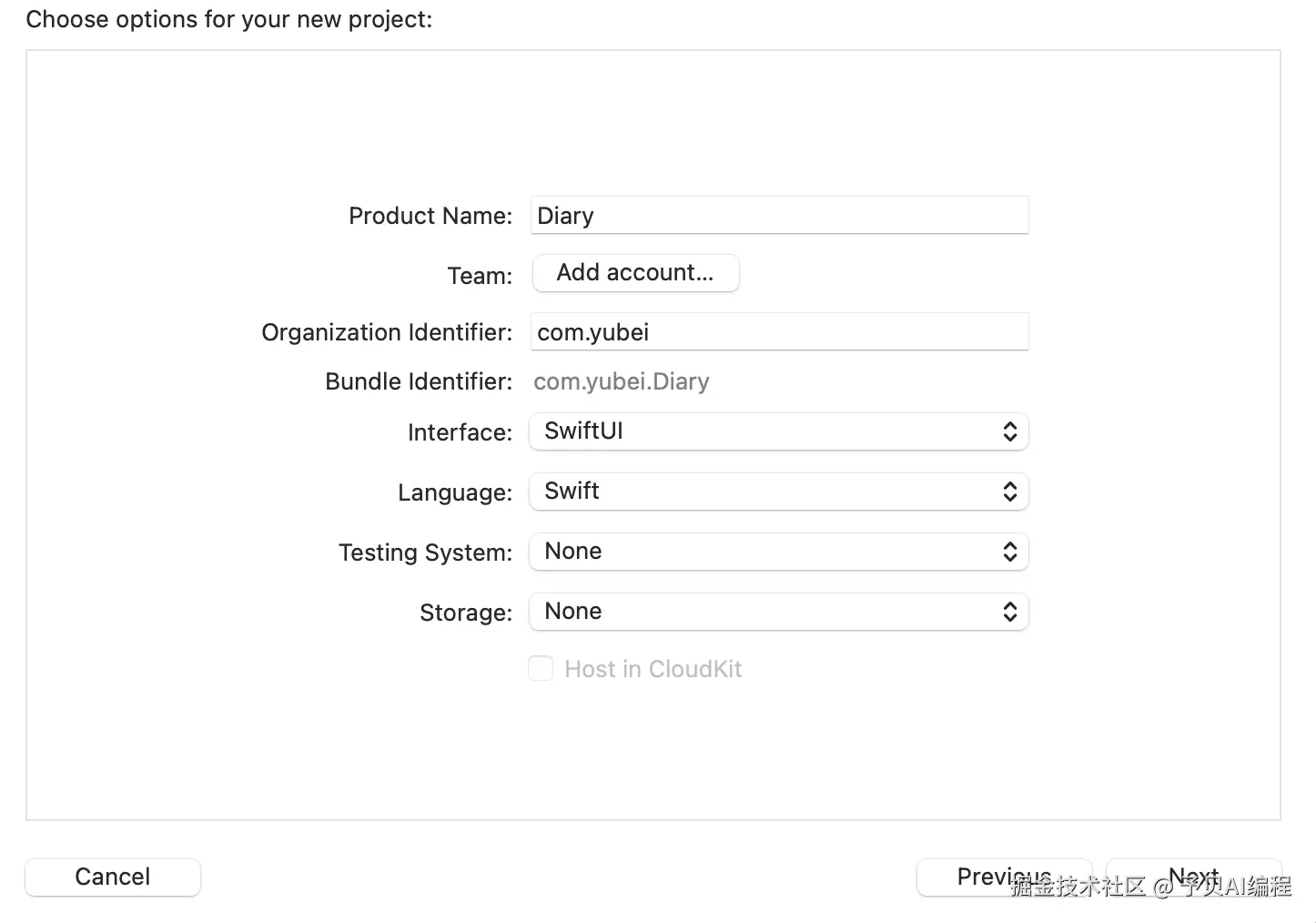Focus the Product Name field containing Diary
This screenshot has height=923, width=1316.
coord(779,216)
